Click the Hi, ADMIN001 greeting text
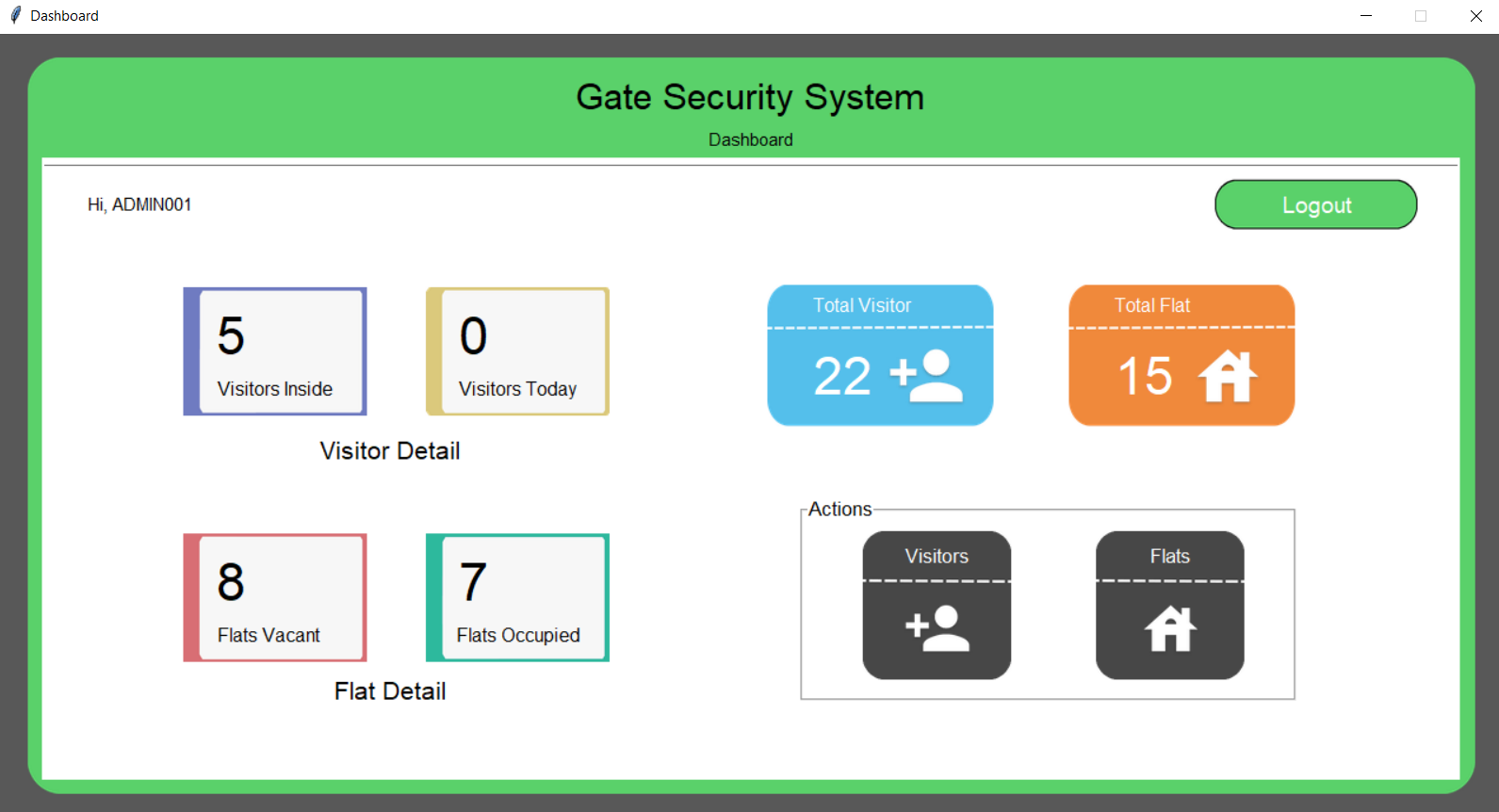The width and height of the screenshot is (1499, 812). [139, 204]
